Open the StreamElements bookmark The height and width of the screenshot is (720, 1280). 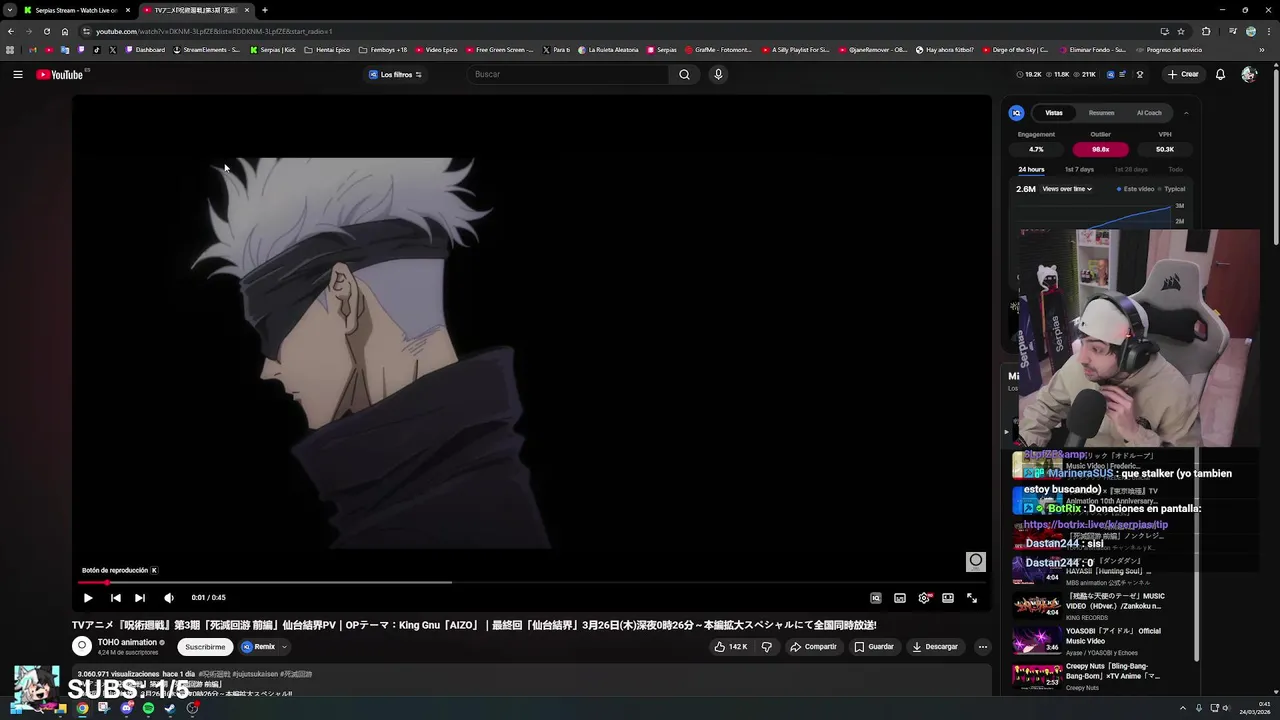207,50
